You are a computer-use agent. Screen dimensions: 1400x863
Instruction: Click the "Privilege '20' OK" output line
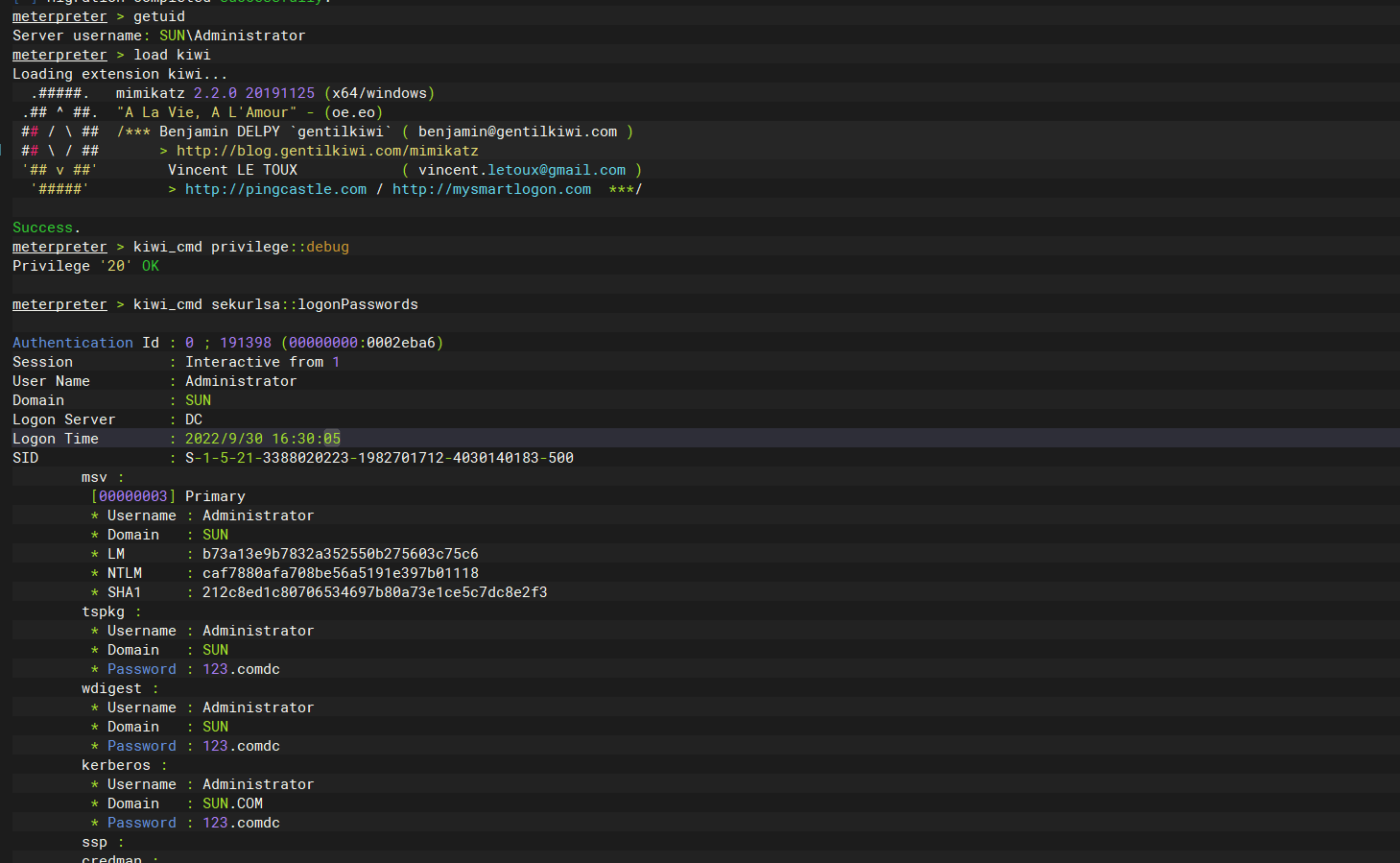[85, 266]
